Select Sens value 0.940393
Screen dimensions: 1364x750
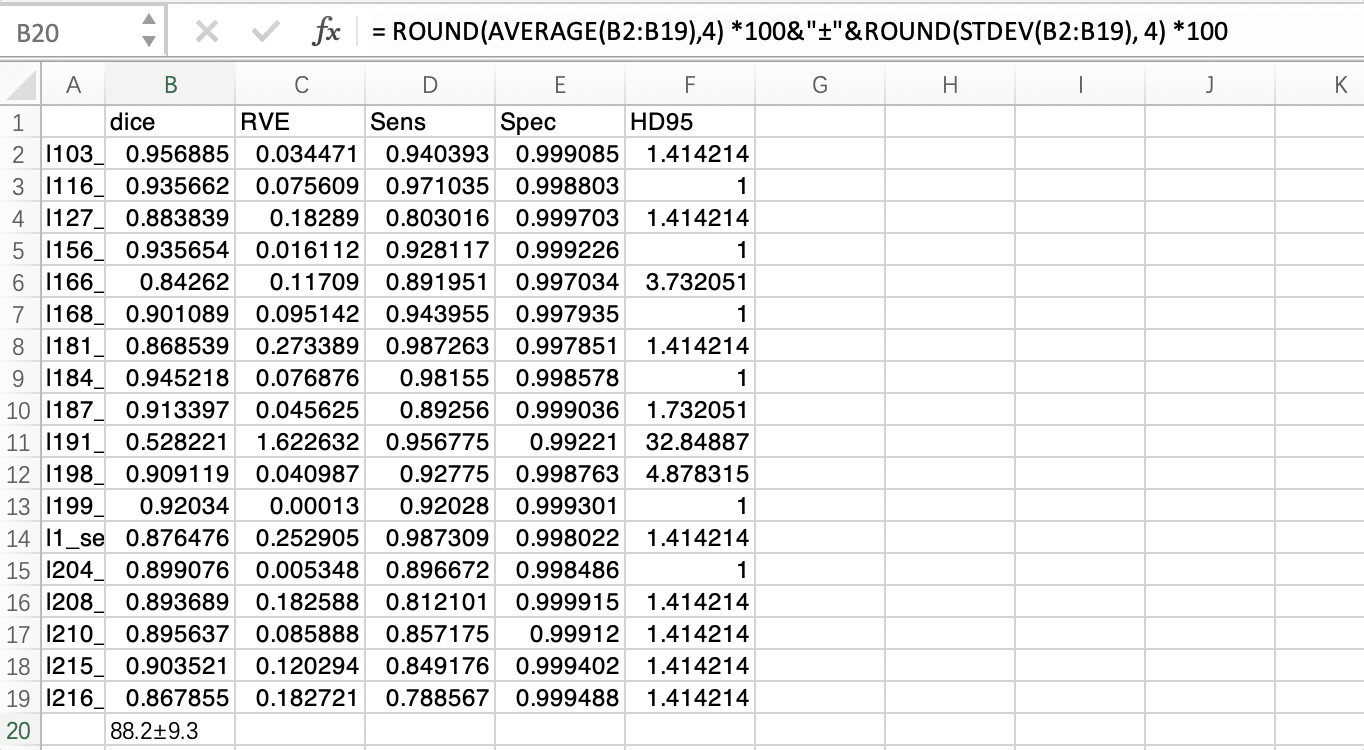tap(430, 154)
